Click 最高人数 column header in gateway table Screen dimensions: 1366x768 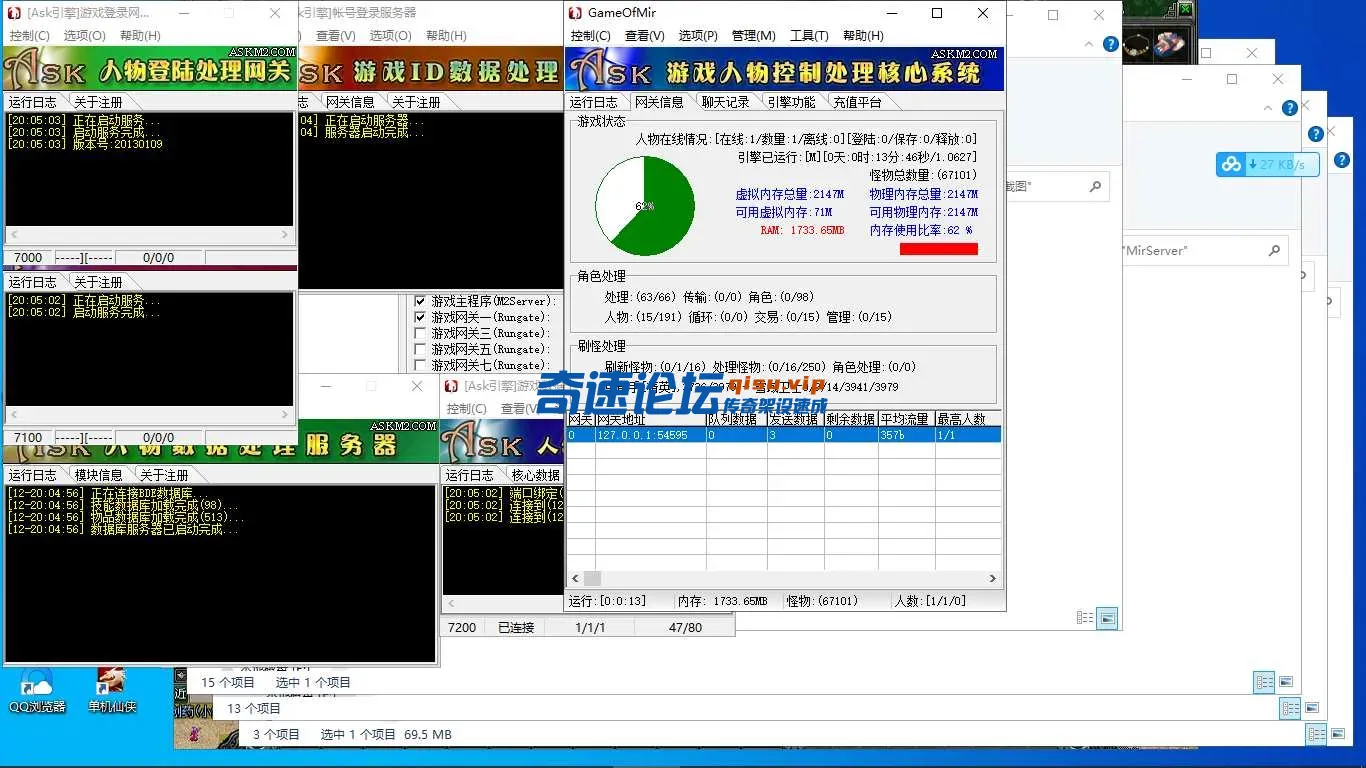[967, 419]
